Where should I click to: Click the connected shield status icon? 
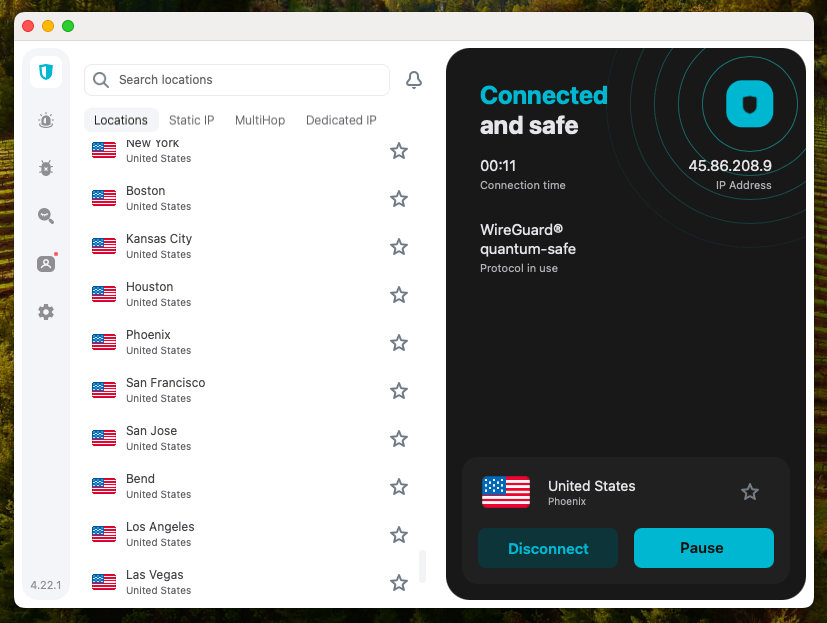(749, 104)
